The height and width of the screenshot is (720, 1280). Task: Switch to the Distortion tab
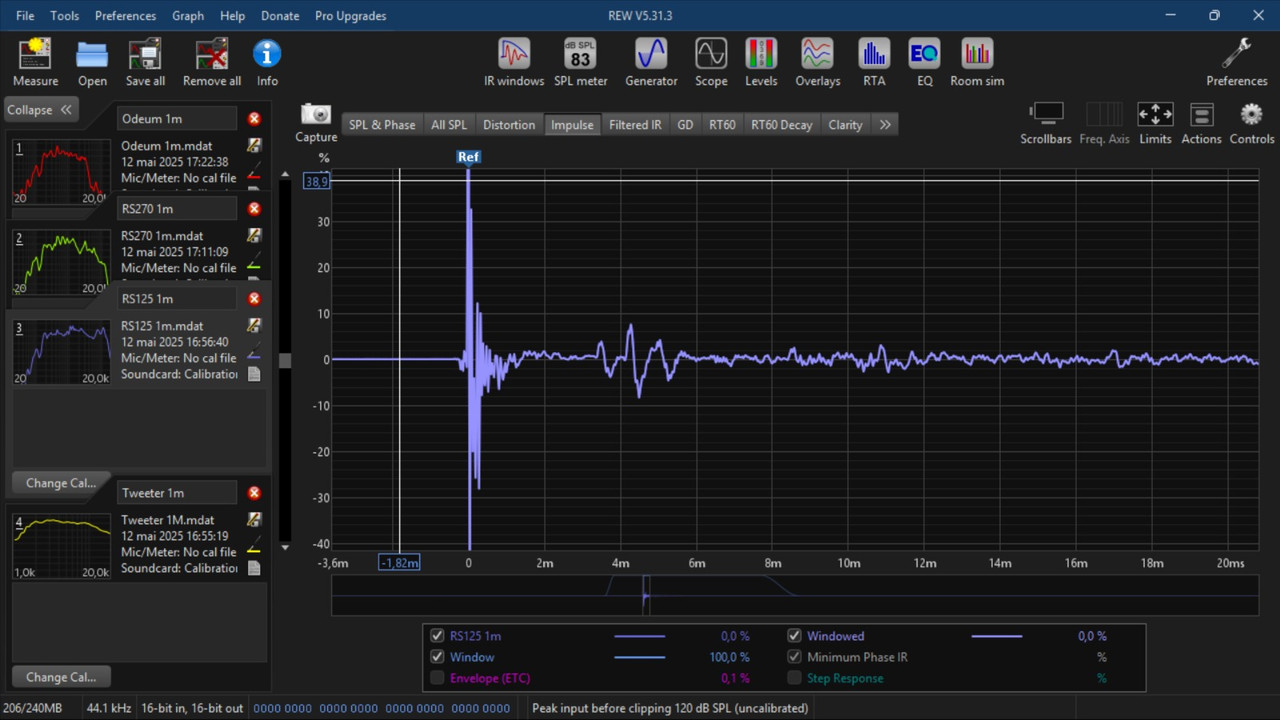[x=509, y=125]
